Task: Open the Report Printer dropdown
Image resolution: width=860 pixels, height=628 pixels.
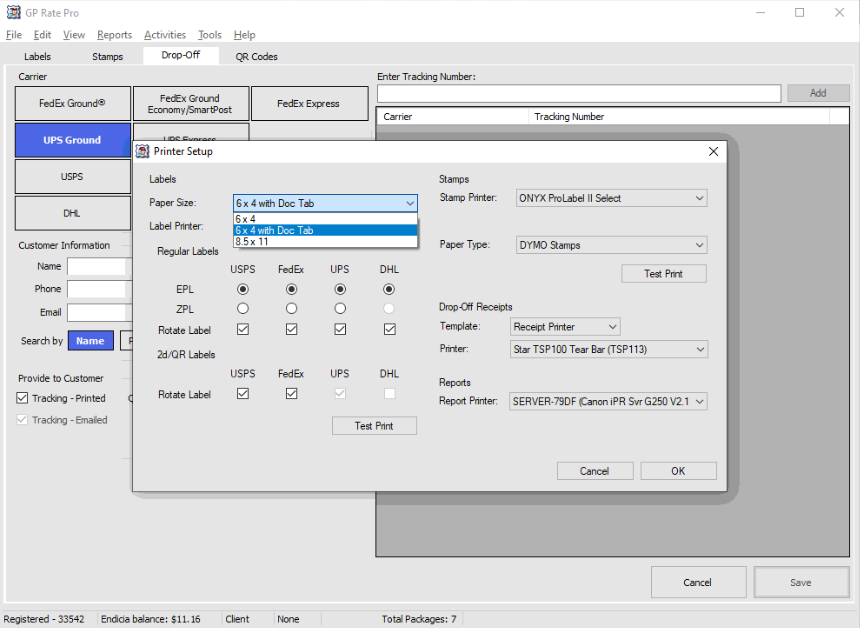Action: 608,401
